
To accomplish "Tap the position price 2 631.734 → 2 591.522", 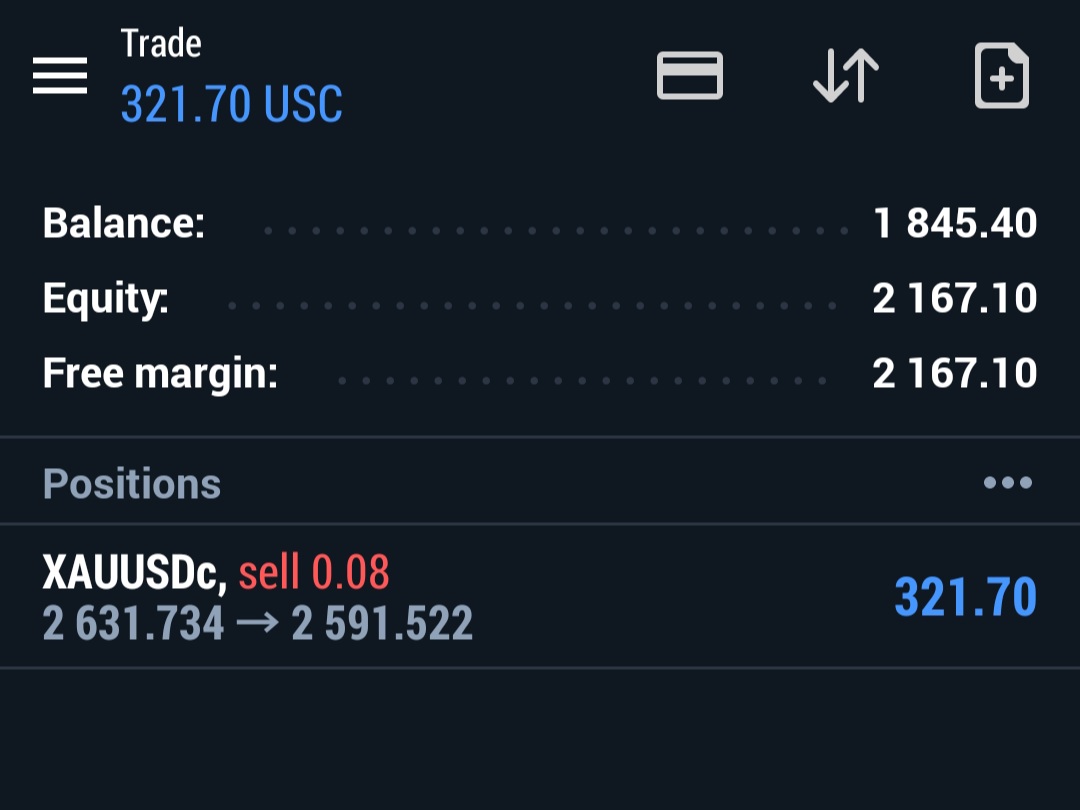I will pyautogui.click(x=258, y=623).
